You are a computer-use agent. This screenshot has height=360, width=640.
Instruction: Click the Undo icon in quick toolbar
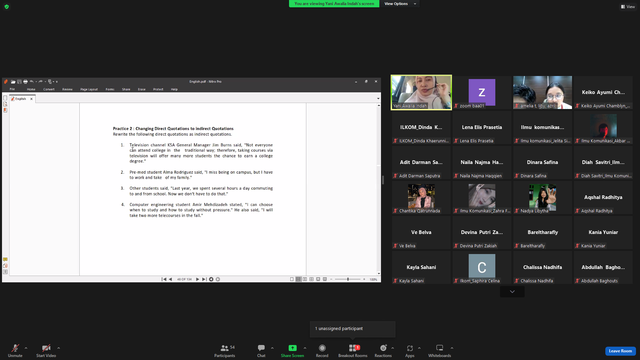[x=31, y=82]
